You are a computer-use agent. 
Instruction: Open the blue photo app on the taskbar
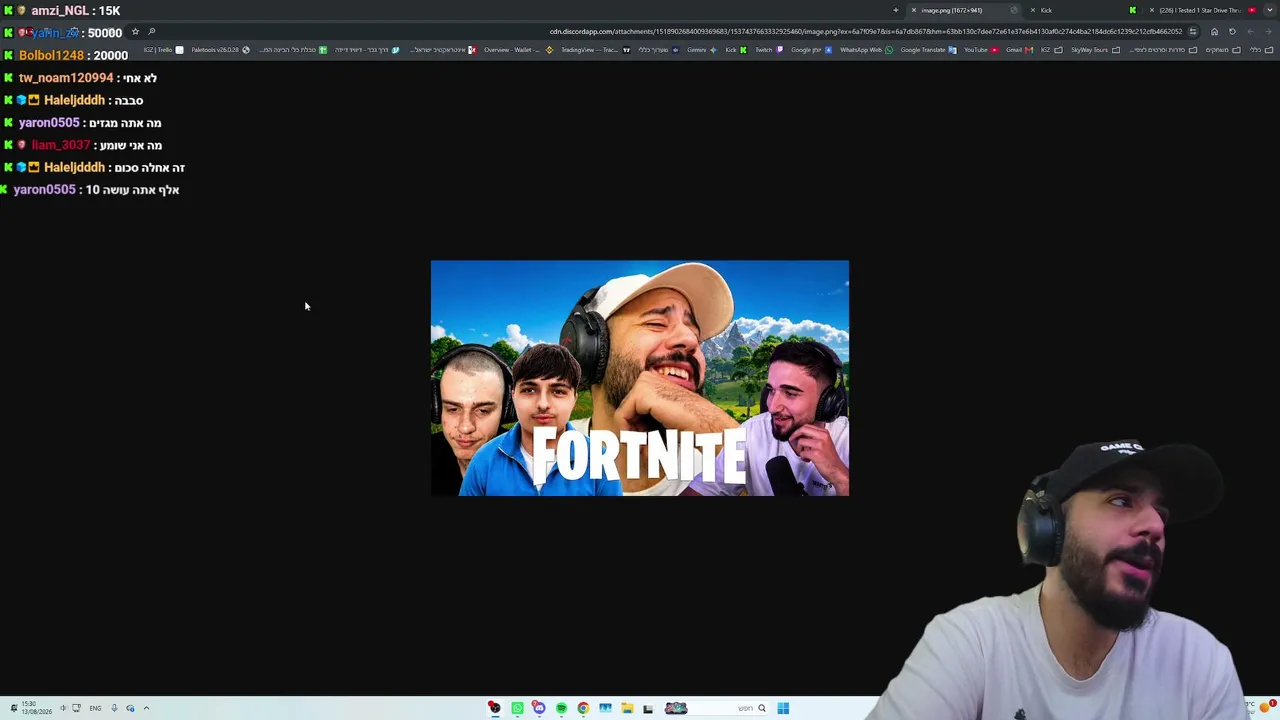pos(605,708)
